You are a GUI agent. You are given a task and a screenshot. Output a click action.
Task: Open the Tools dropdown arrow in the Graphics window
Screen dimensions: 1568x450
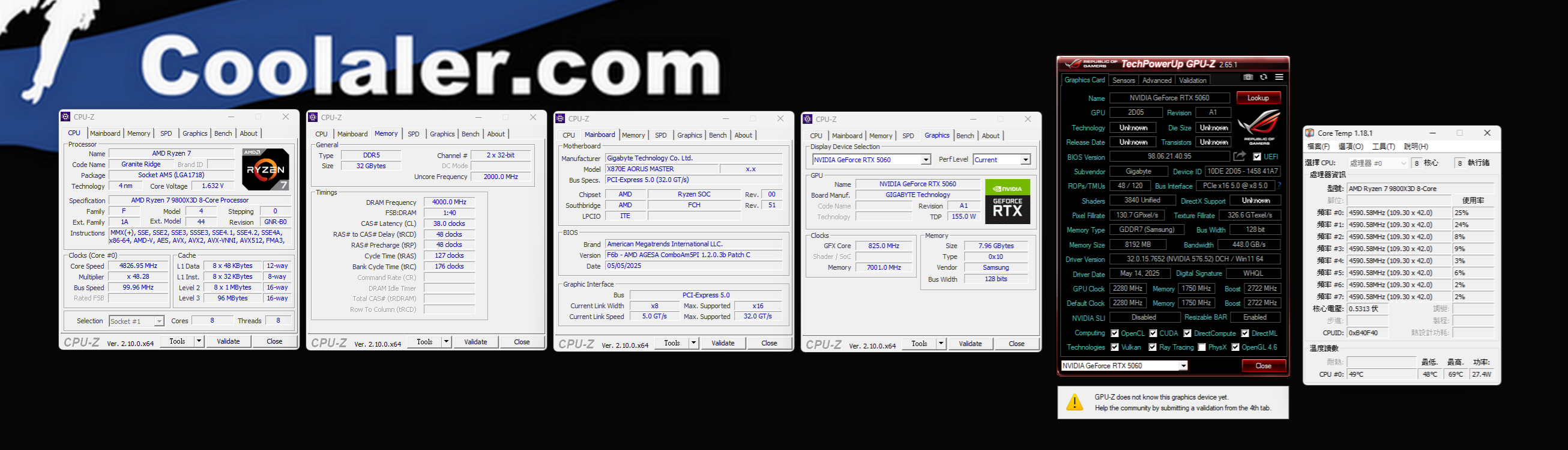point(941,344)
